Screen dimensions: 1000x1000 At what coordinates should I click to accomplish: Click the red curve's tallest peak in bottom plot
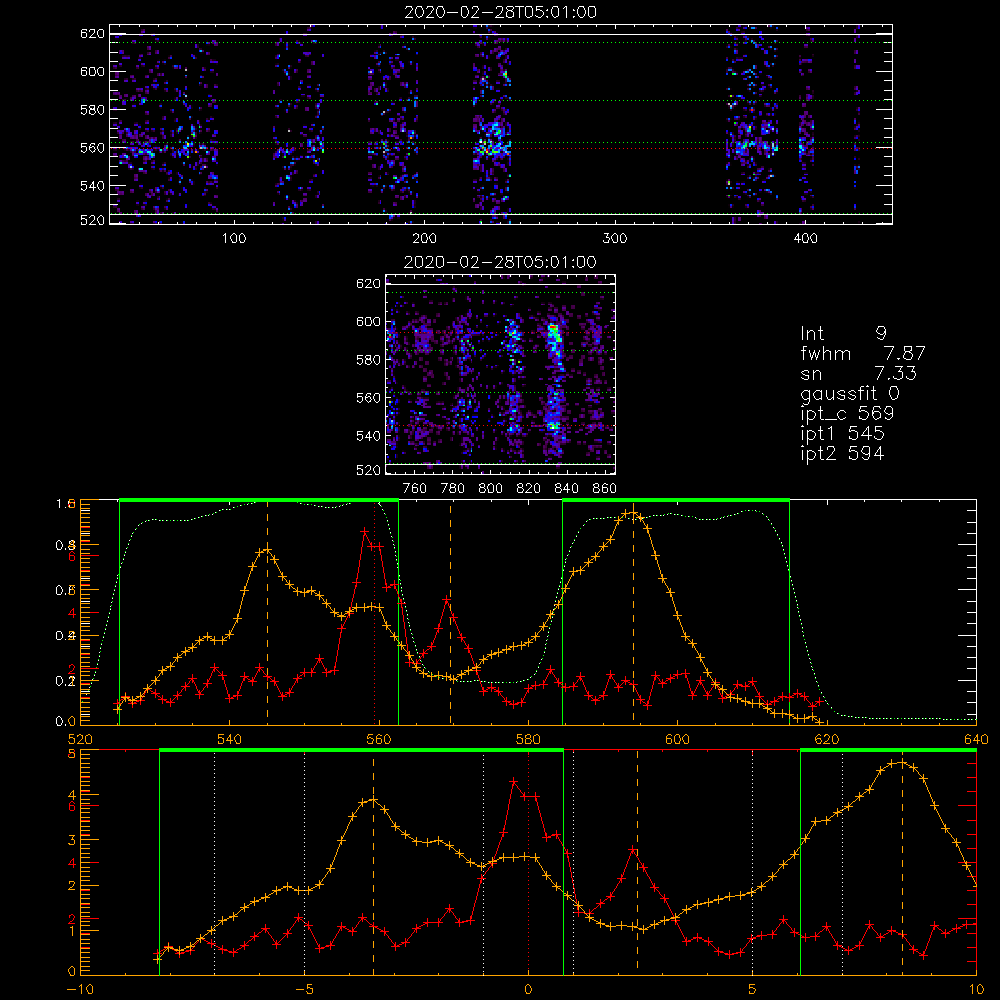coord(514,781)
